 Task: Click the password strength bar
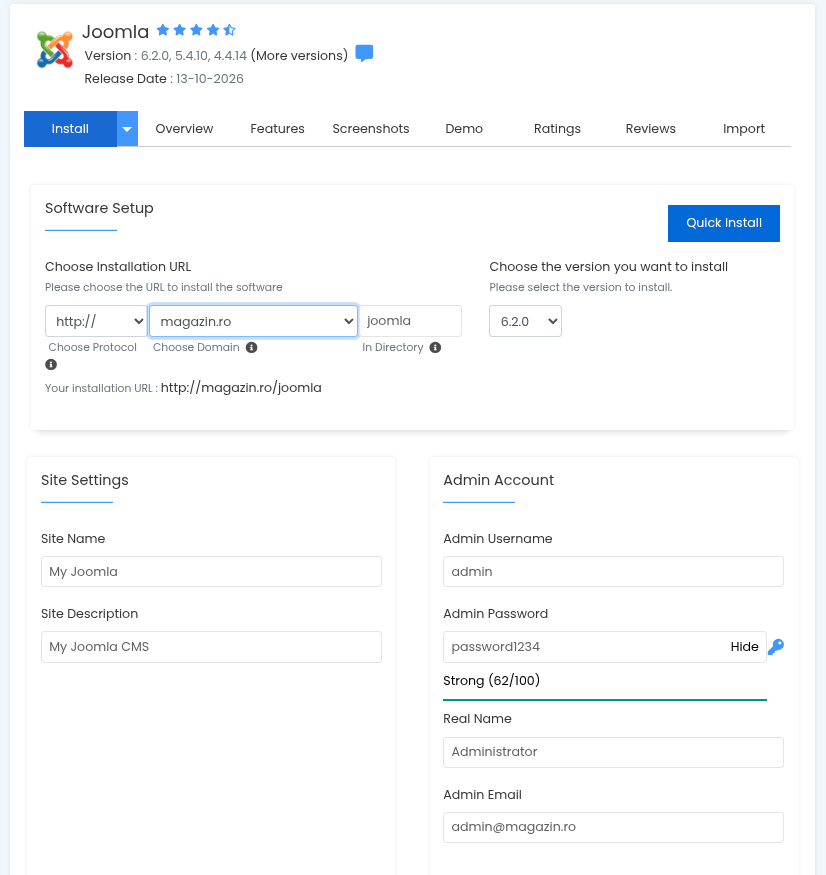pos(605,699)
